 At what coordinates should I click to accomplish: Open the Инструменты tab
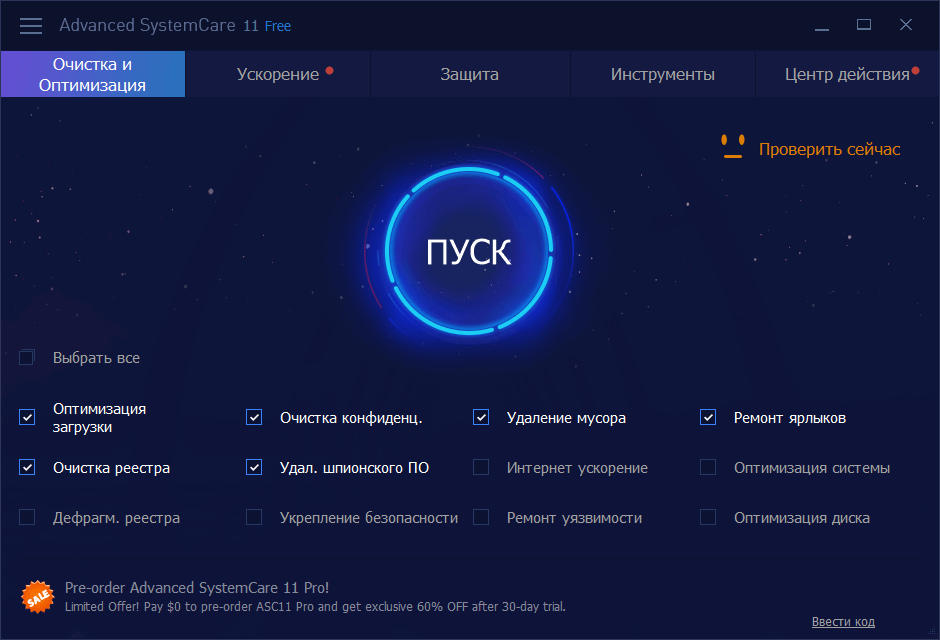click(x=662, y=74)
